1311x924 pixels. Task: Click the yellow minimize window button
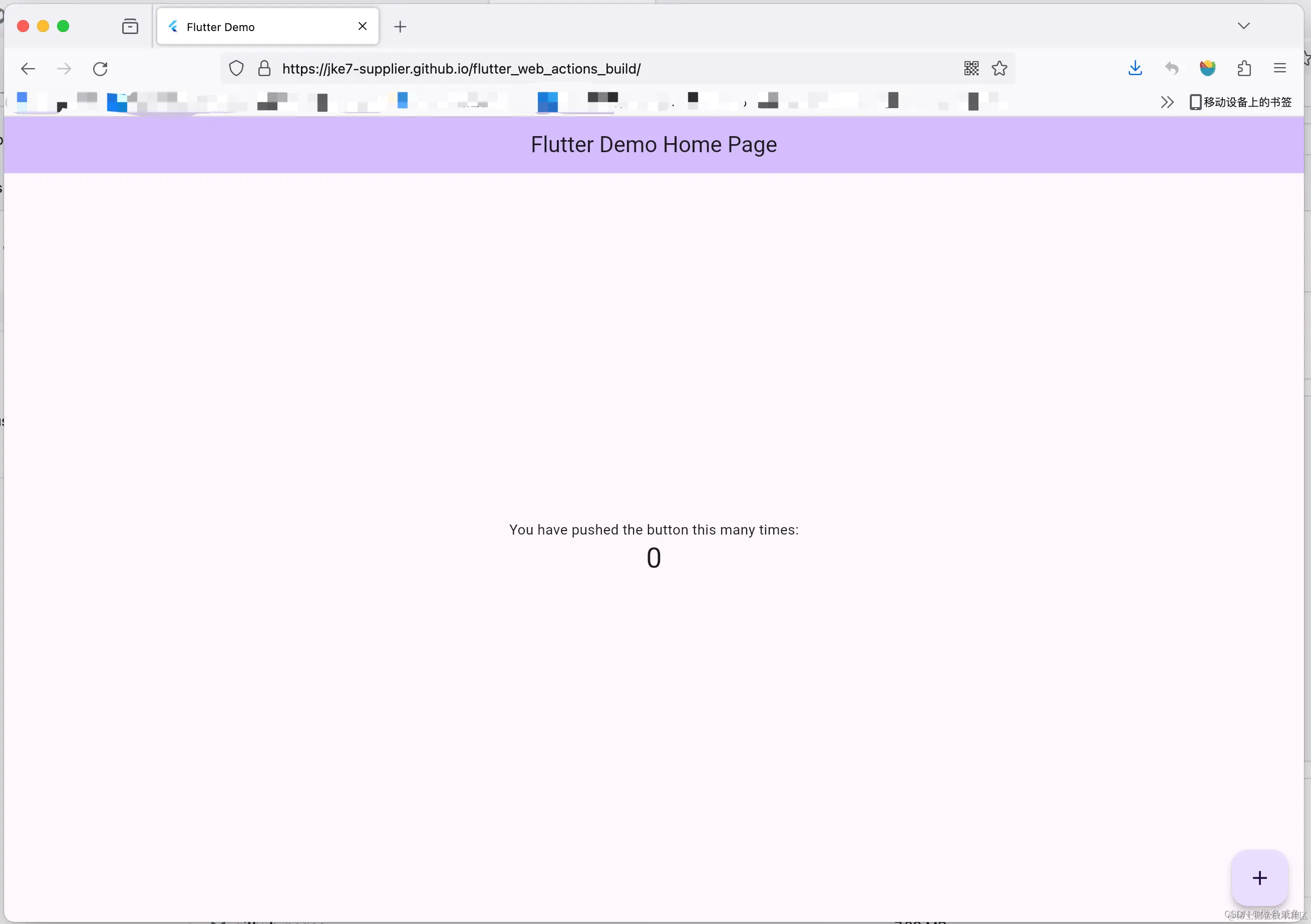tap(43, 26)
